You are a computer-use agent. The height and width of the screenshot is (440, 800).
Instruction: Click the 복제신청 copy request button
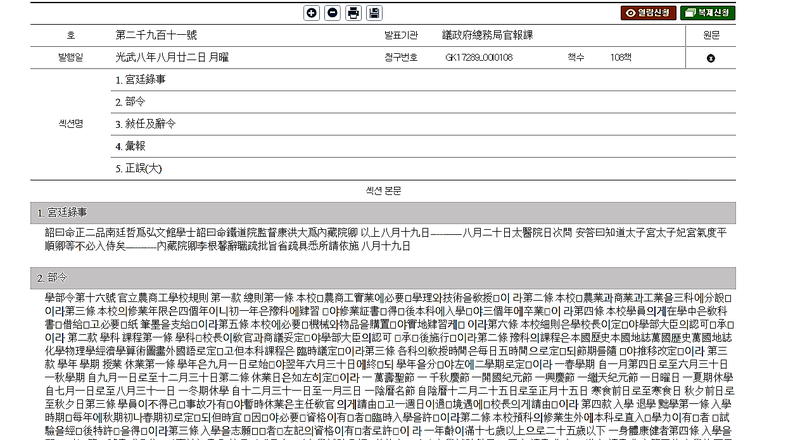[x=708, y=13]
